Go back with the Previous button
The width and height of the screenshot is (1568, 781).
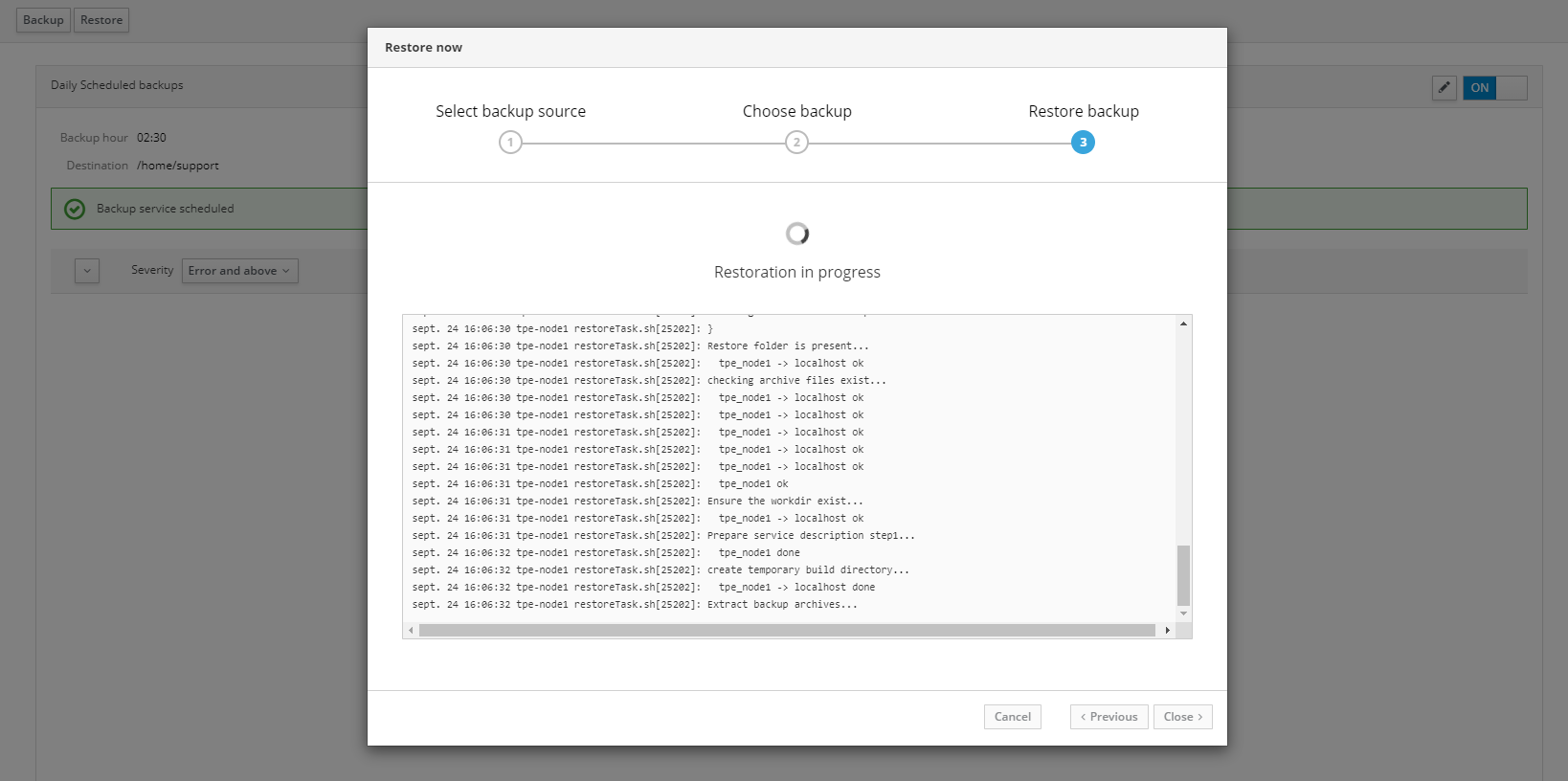click(1109, 717)
